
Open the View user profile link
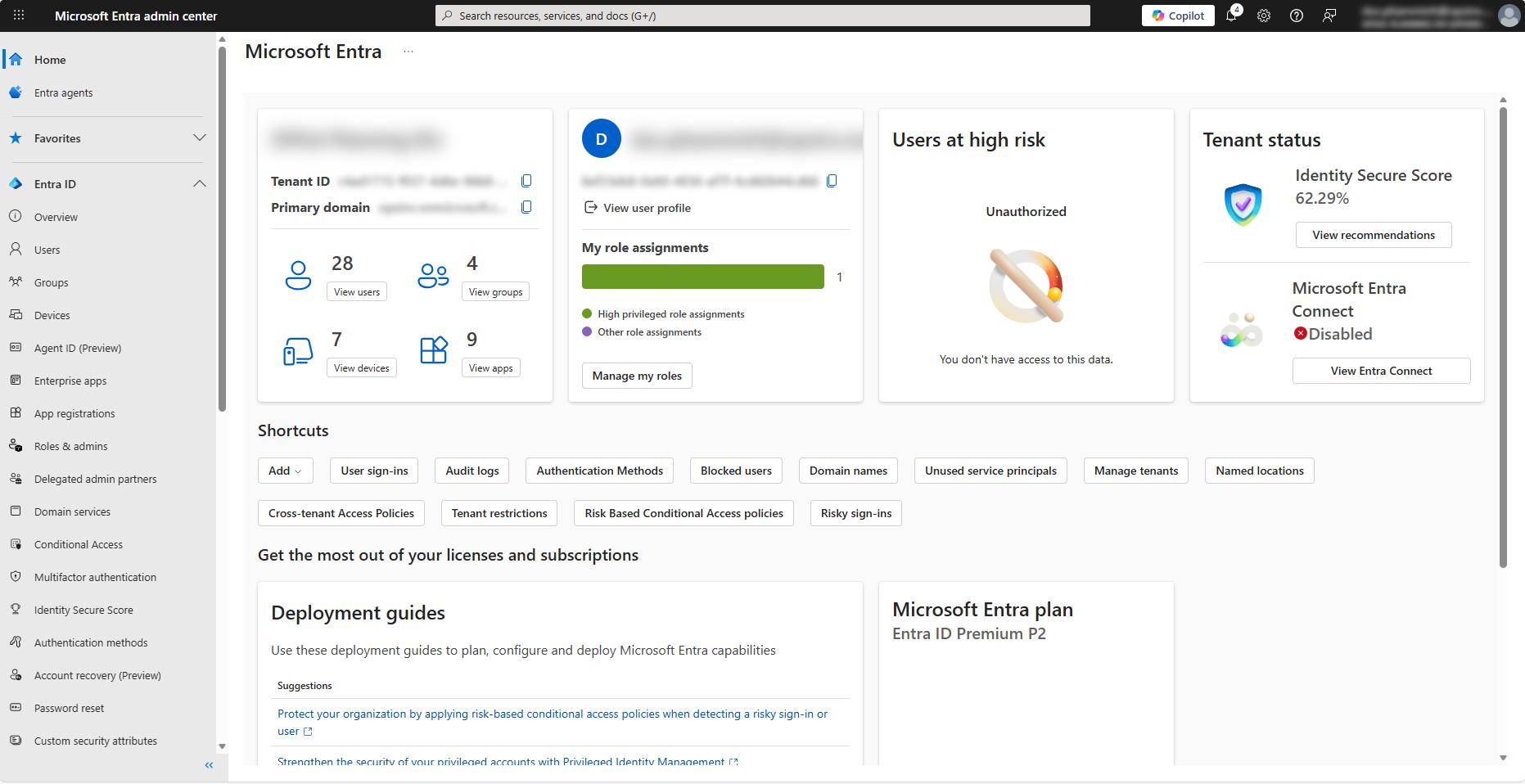tap(647, 208)
